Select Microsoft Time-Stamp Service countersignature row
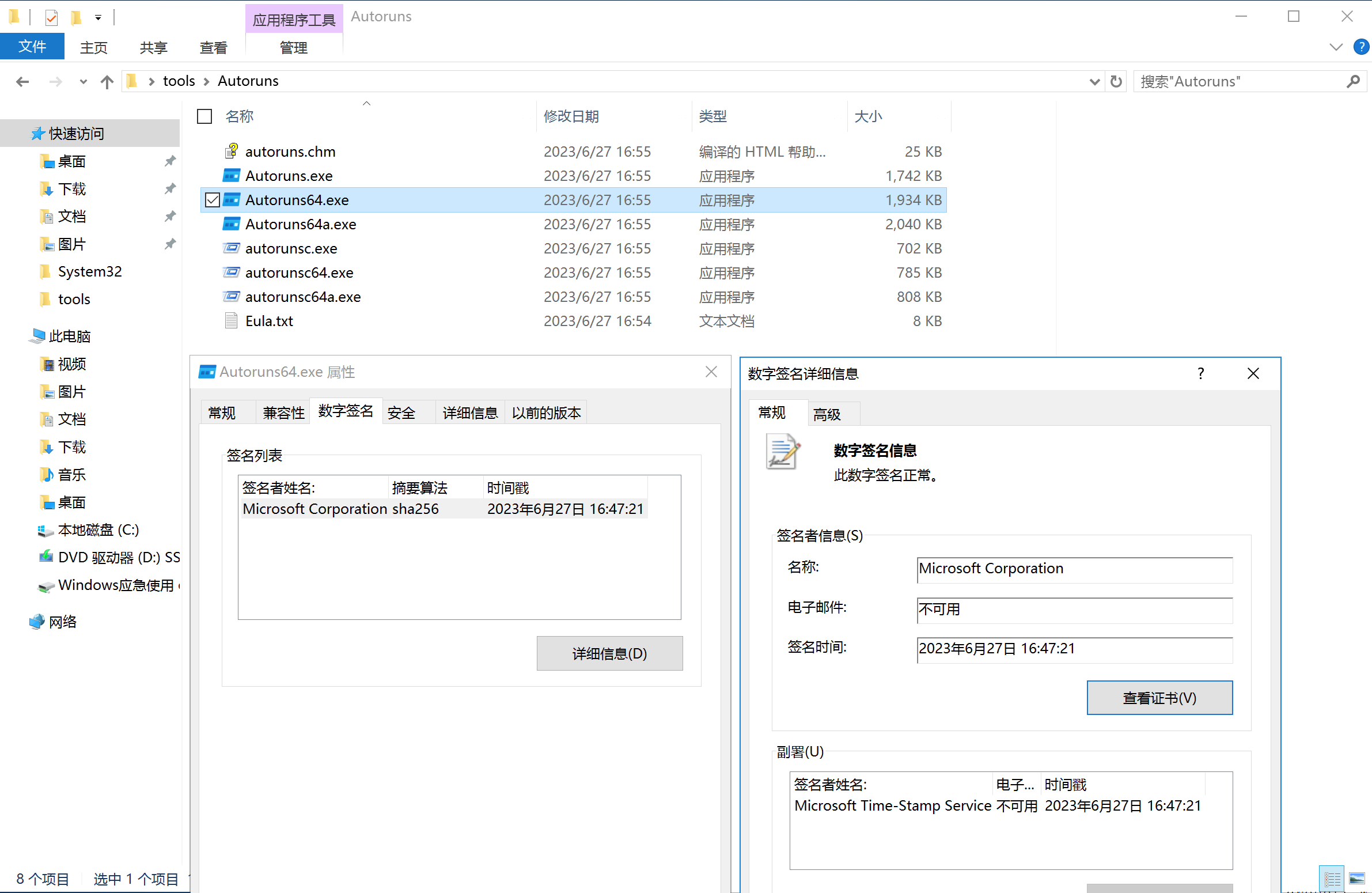Viewport: 1372px width, 893px height. (x=998, y=805)
